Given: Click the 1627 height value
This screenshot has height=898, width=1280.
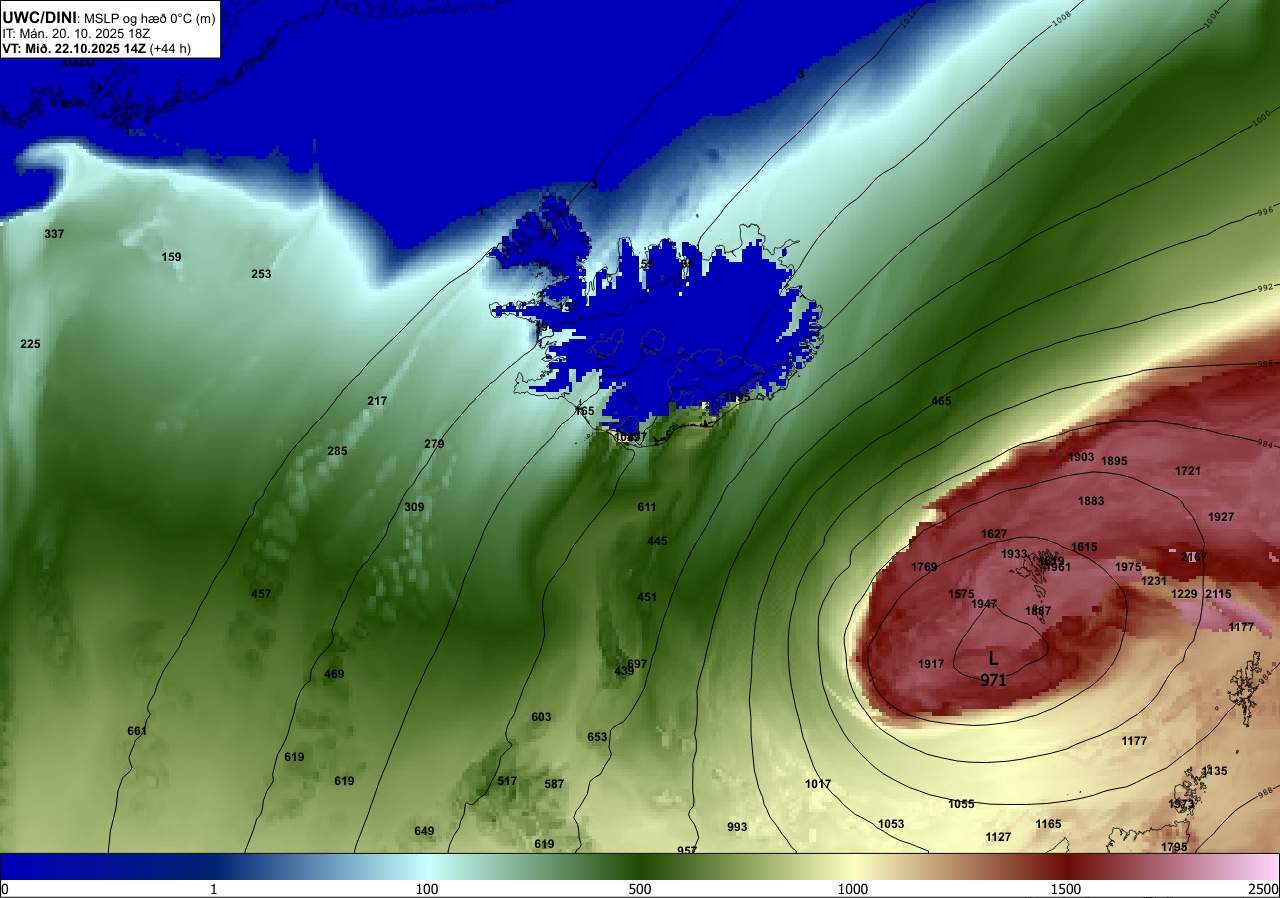Looking at the screenshot, I should coord(994,534).
